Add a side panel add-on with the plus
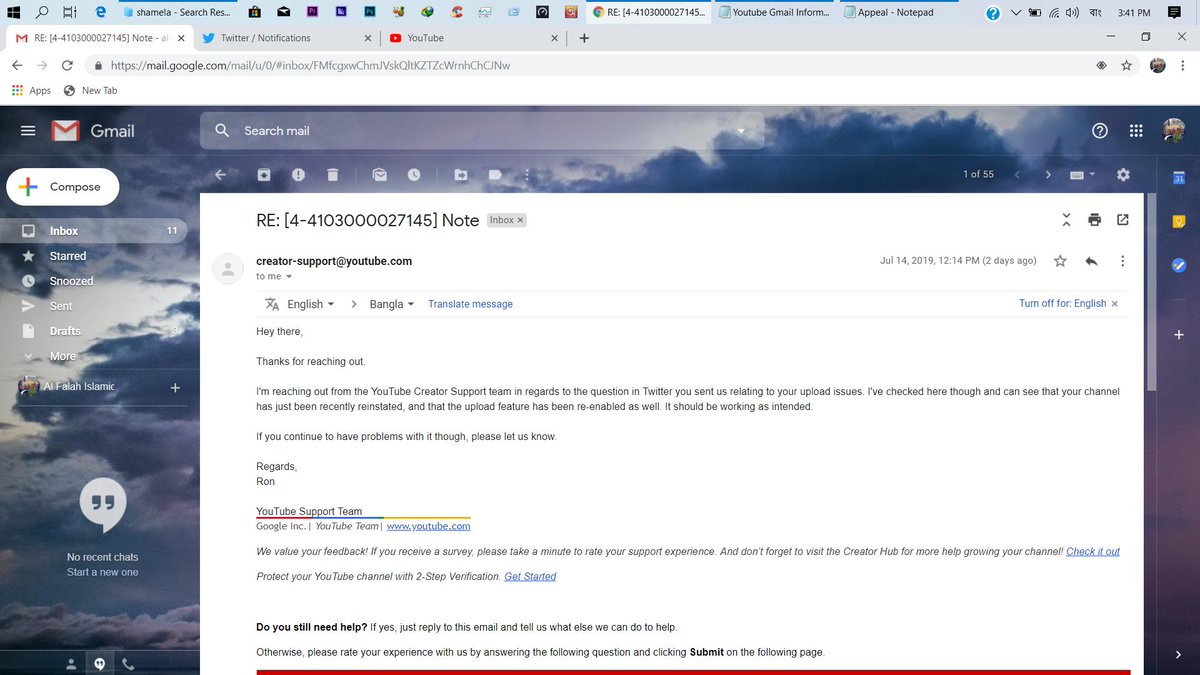1200x675 pixels. 1179,335
